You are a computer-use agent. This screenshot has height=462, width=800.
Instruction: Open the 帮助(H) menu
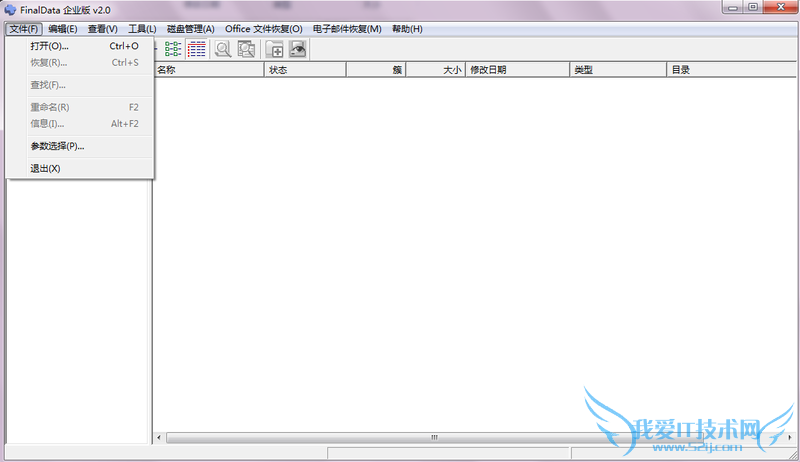point(407,29)
